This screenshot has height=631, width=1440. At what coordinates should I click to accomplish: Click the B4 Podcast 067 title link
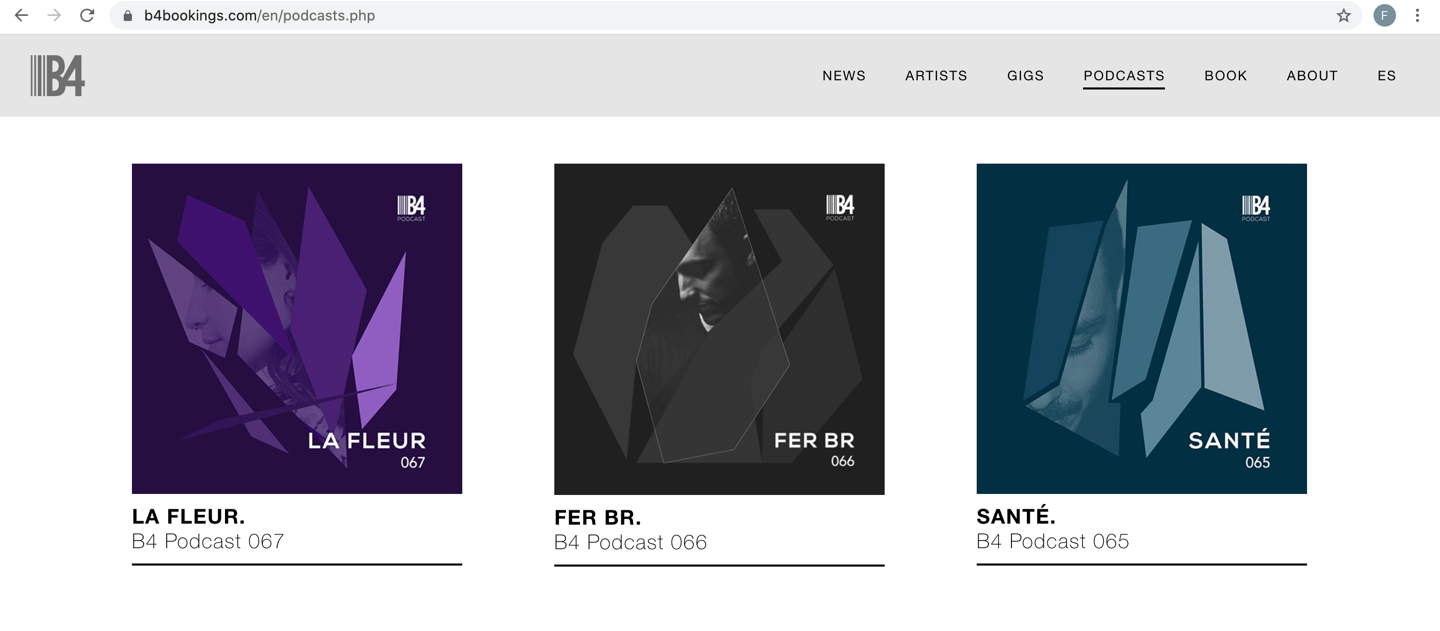[x=208, y=542]
